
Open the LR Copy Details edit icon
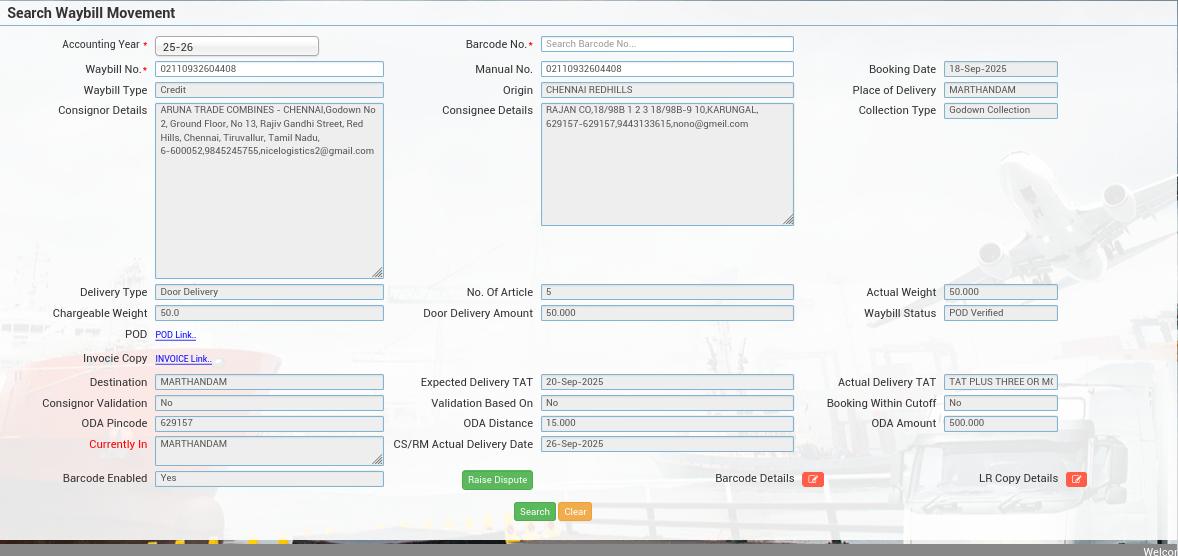(x=1076, y=479)
